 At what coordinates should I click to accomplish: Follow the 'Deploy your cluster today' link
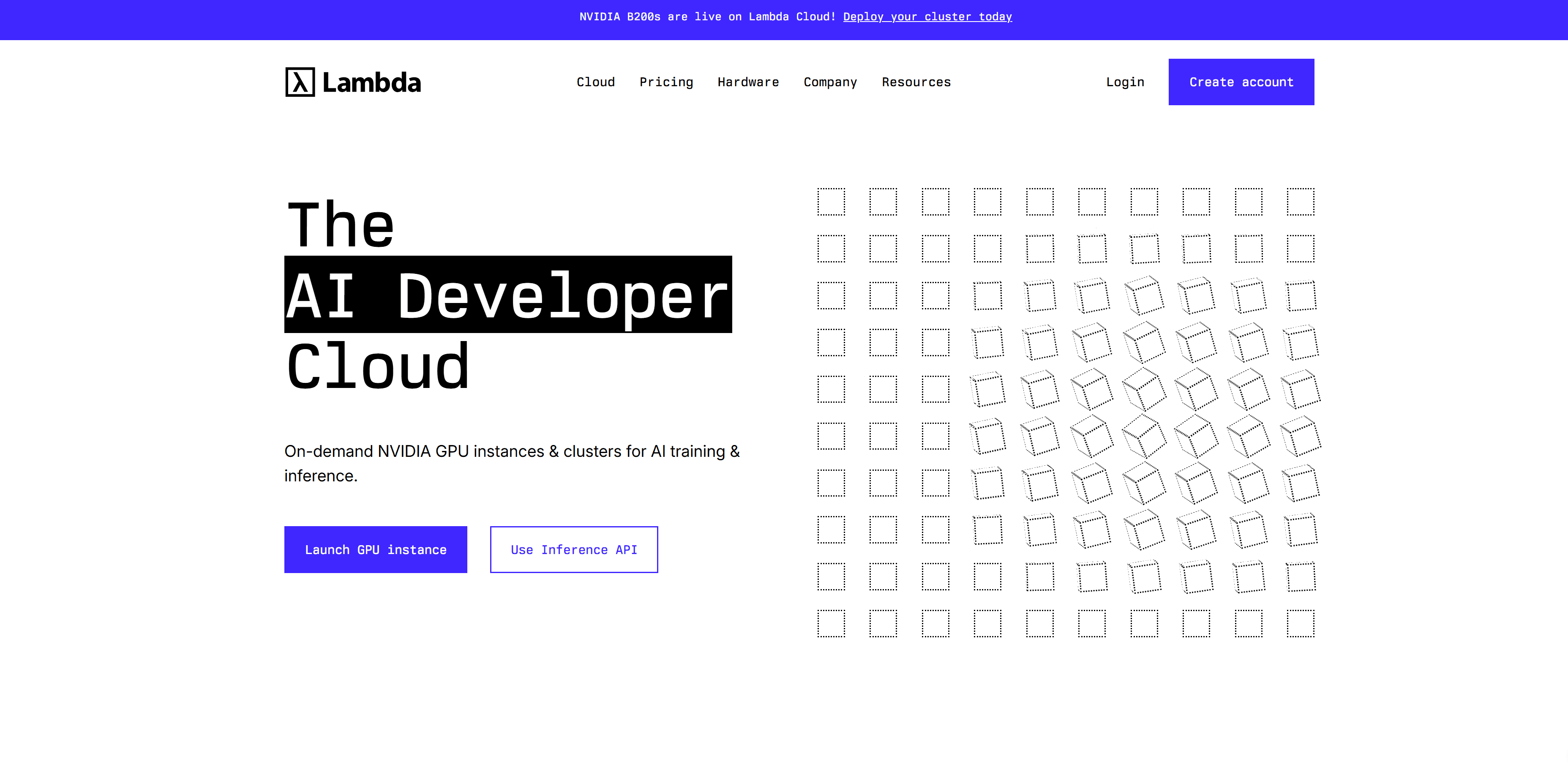tap(927, 17)
